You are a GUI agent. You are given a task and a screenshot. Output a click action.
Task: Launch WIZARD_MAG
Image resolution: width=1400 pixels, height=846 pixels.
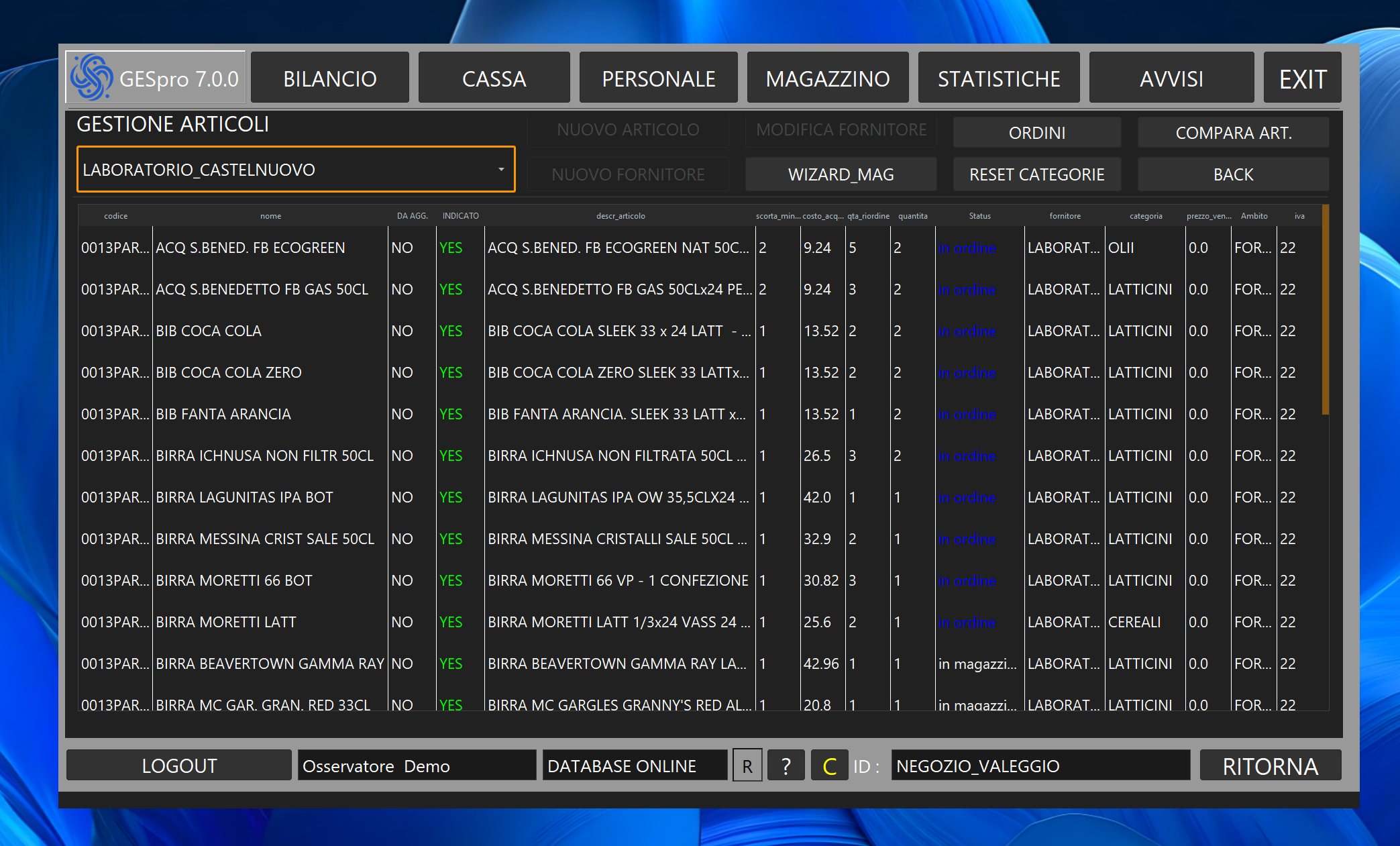pyautogui.click(x=841, y=174)
